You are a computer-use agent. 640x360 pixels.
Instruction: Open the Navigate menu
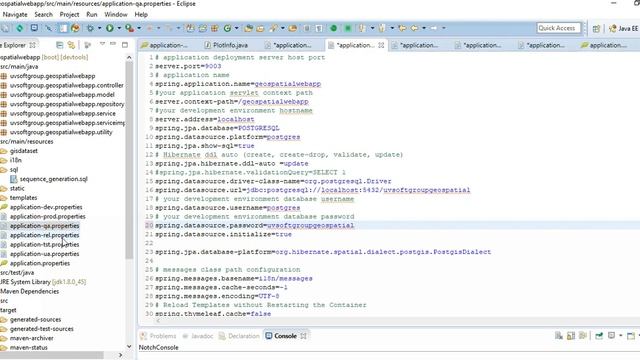(x=15, y=15)
